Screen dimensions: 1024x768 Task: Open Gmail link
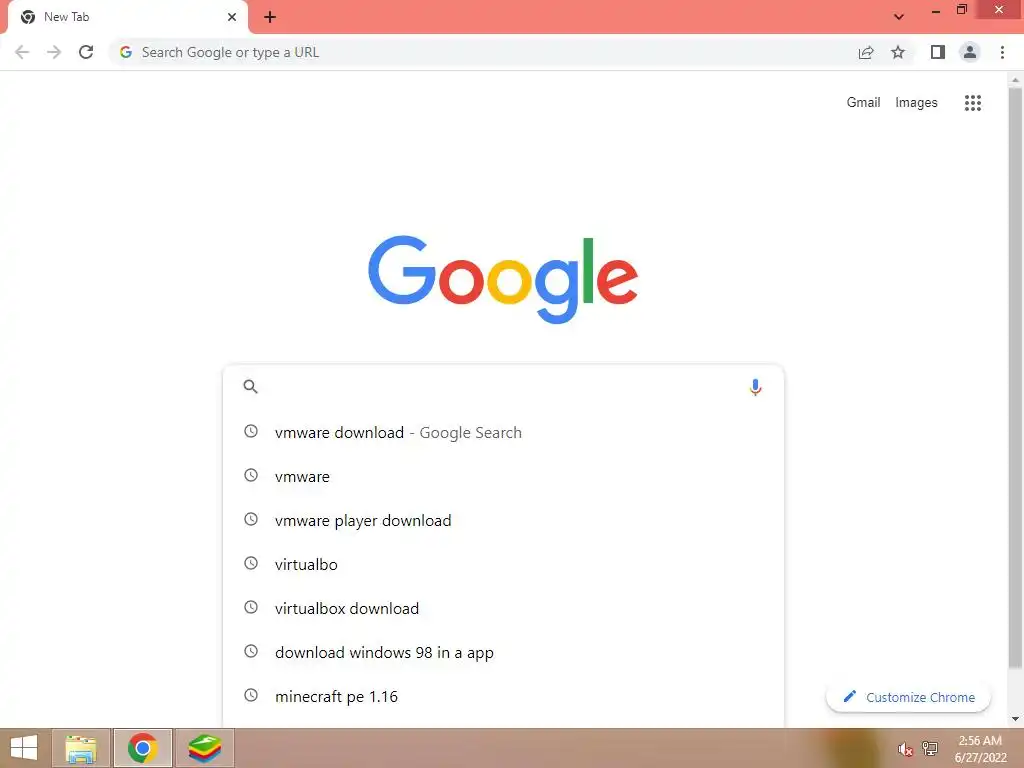pyautogui.click(x=863, y=103)
